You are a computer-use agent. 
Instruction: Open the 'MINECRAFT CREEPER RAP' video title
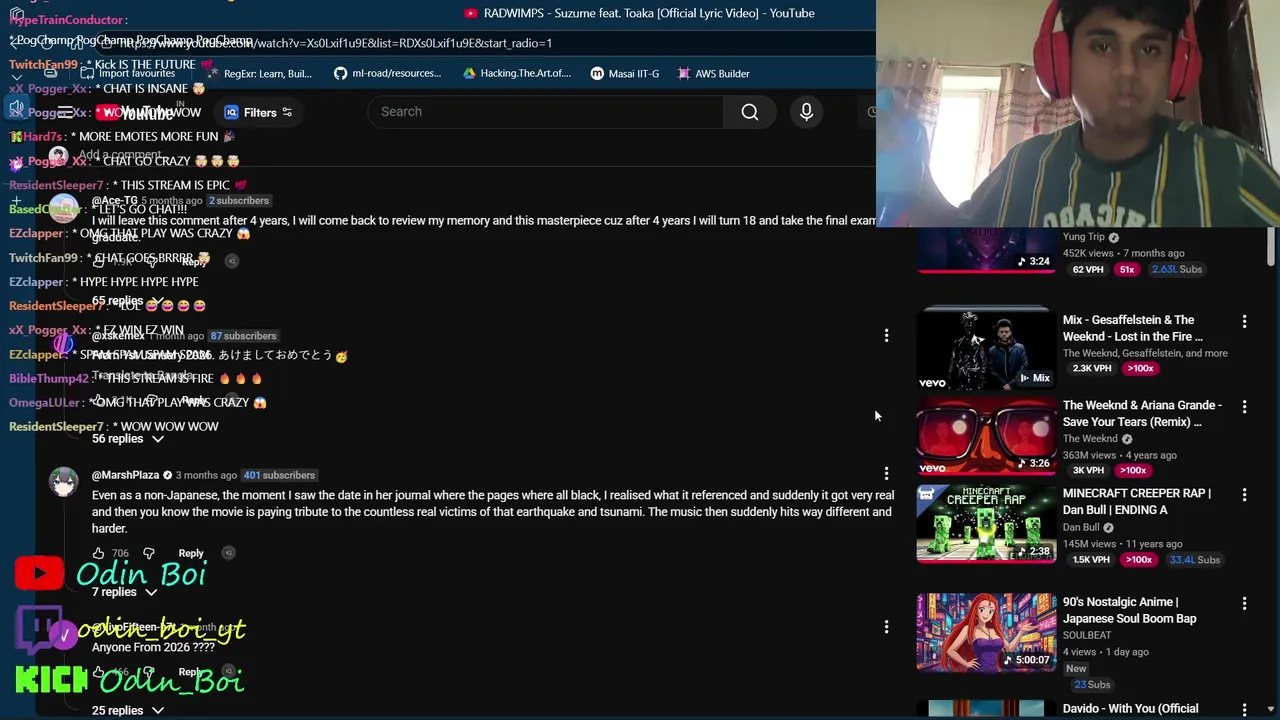click(x=1136, y=501)
